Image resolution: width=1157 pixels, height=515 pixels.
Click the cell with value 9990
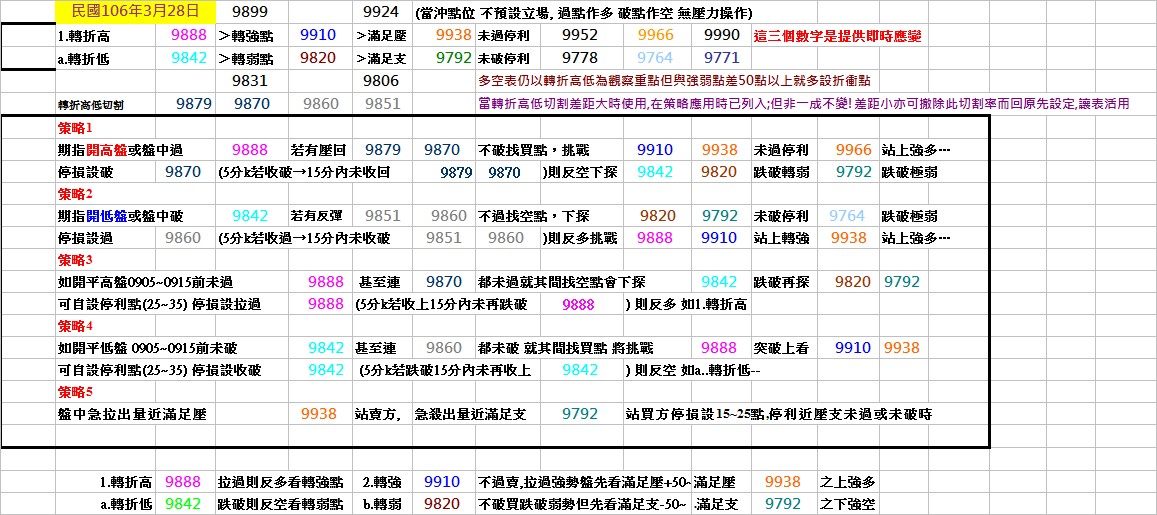click(x=722, y=35)
